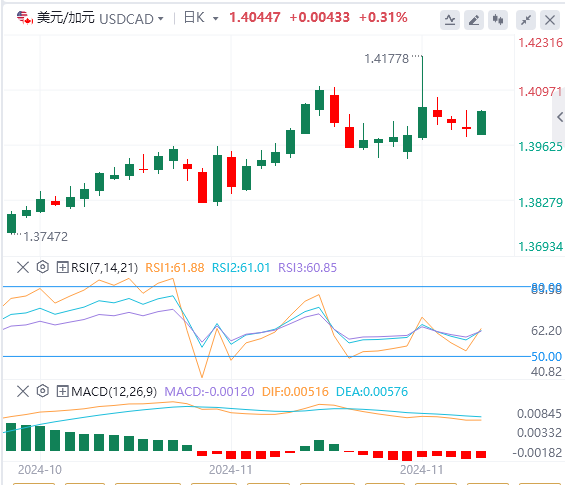
Task: Click the RSI 50.00 level label
Action: click(x=546, y=356)
